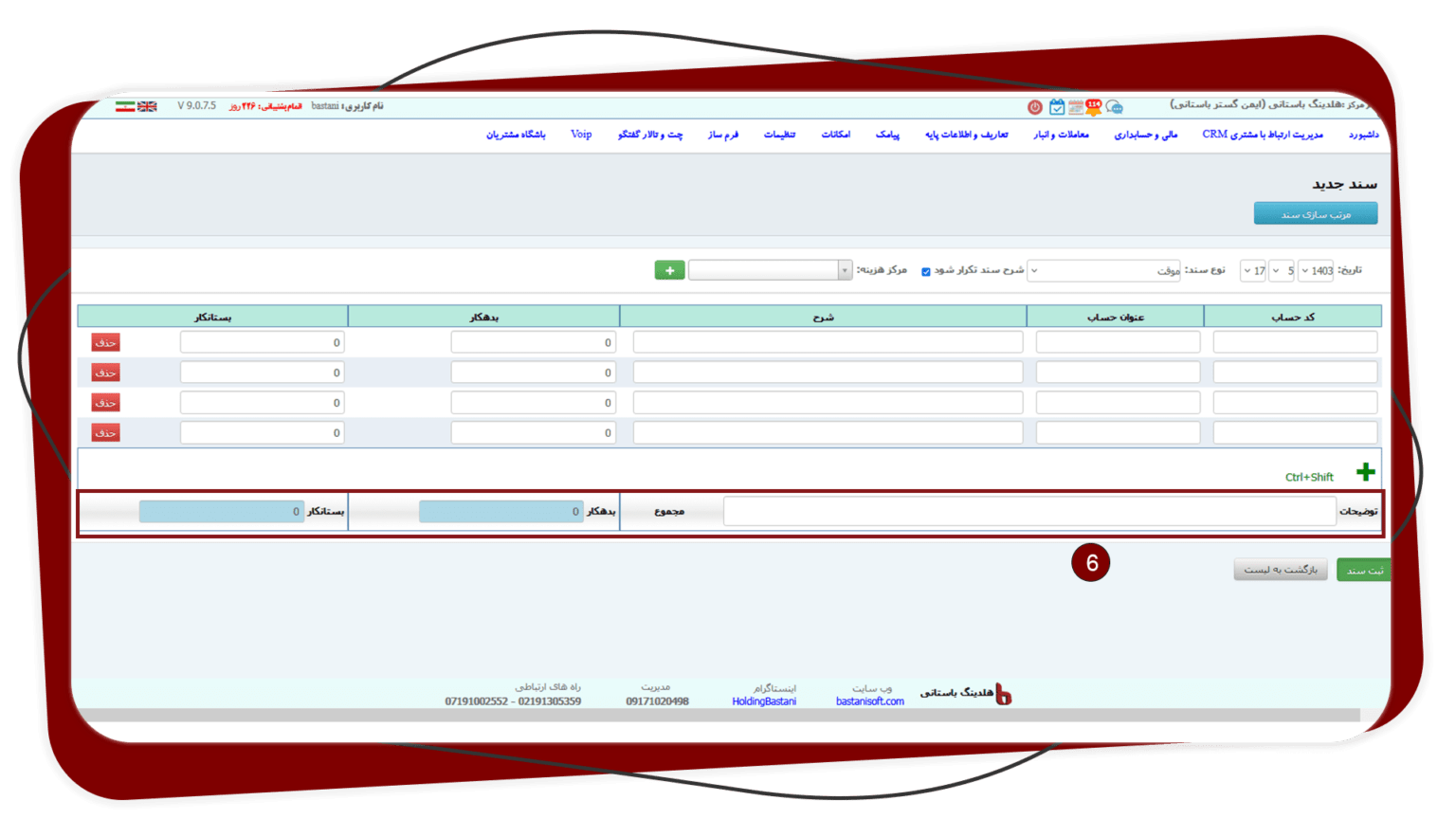This screenshot has width=1456, height=819.
Task: Click the 'شرح' column header
Action: point(823,317)
